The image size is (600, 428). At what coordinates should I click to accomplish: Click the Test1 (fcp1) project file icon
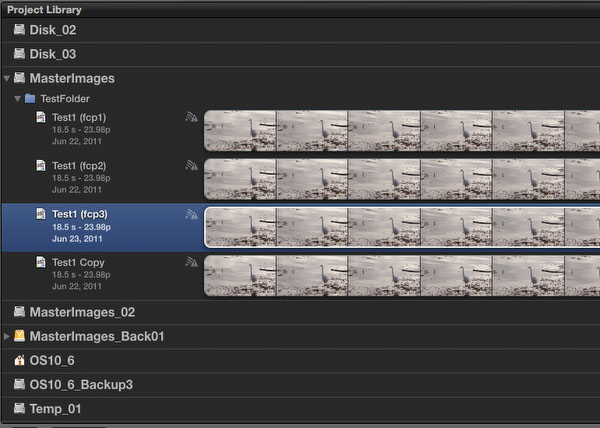(x=41, y=117)
